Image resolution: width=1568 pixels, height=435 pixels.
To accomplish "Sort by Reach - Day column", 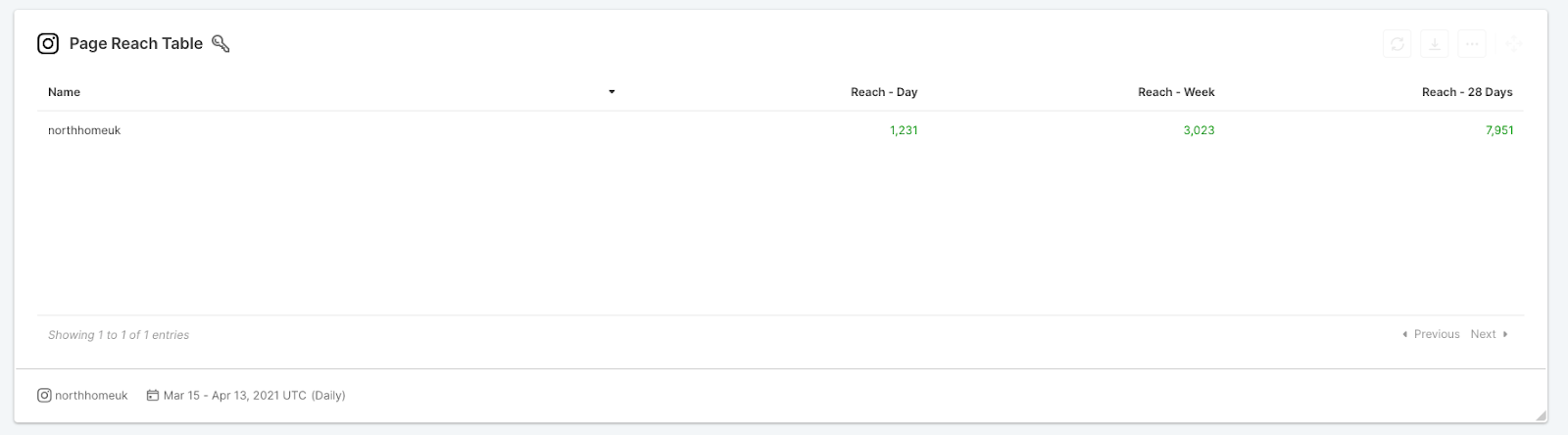I will (x=884, y=92).
